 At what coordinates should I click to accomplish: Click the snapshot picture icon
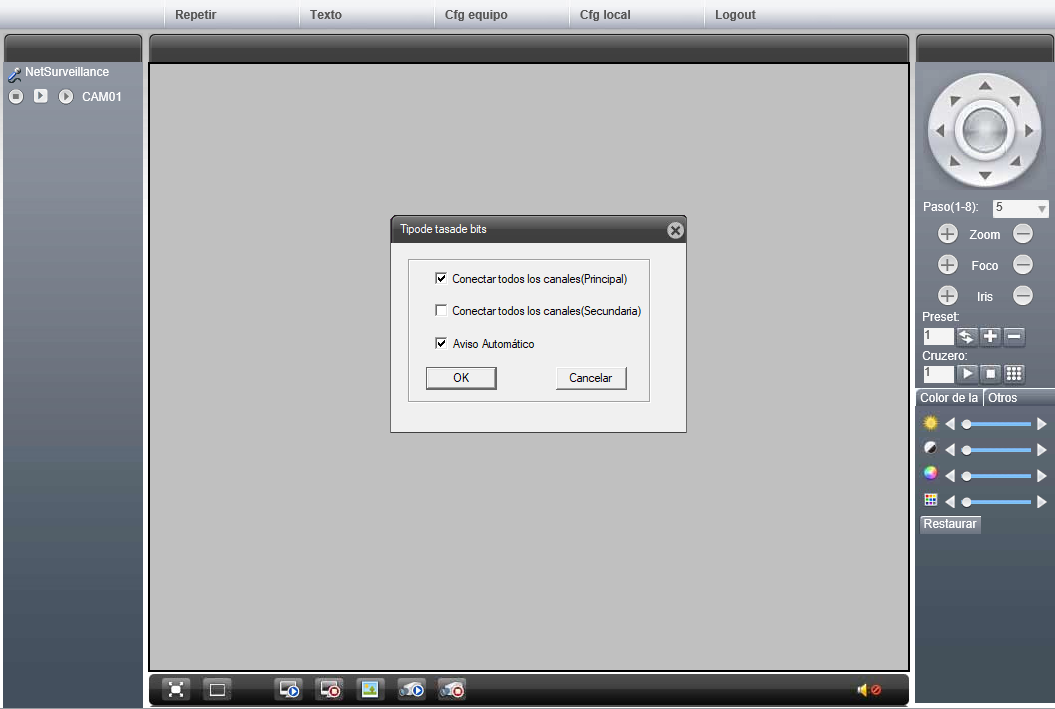[370, 689]
